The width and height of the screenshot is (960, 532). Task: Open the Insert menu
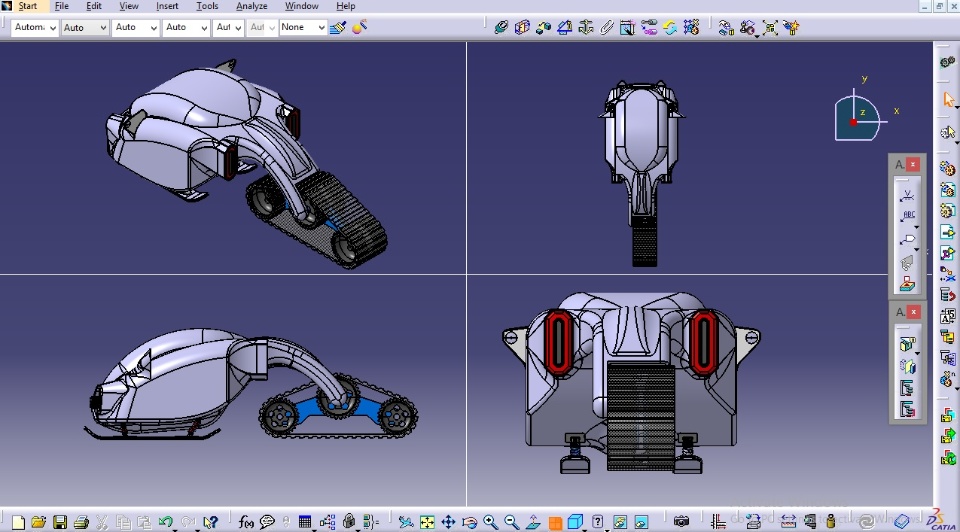(x=167, y=6)
